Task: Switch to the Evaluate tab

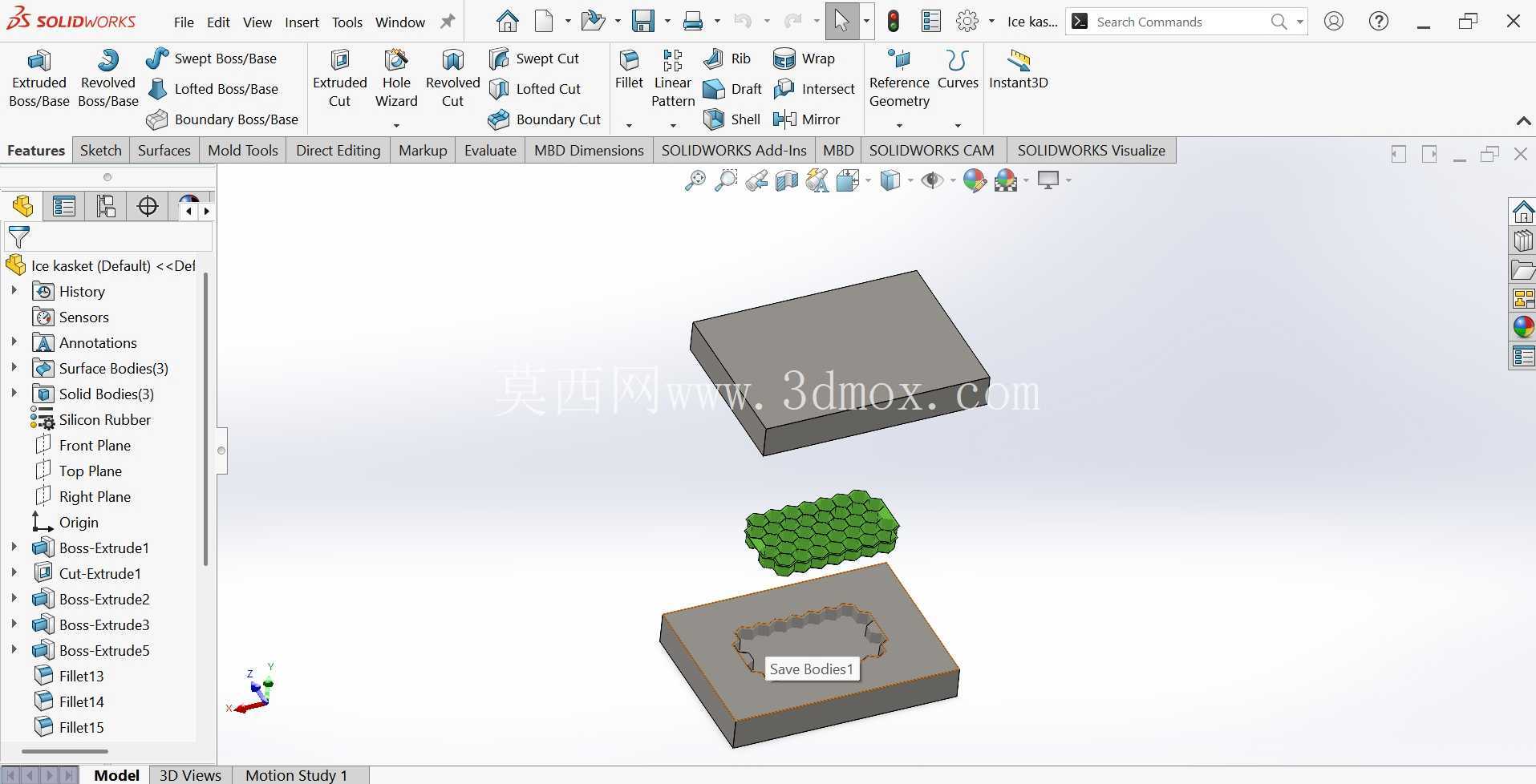Action: (490, 150)
